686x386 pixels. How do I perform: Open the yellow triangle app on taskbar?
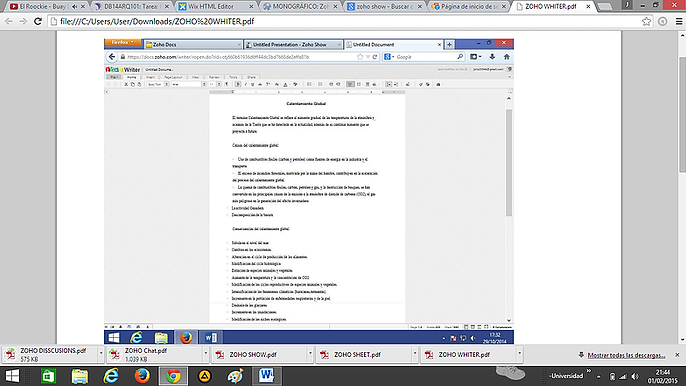coord(204,376)
